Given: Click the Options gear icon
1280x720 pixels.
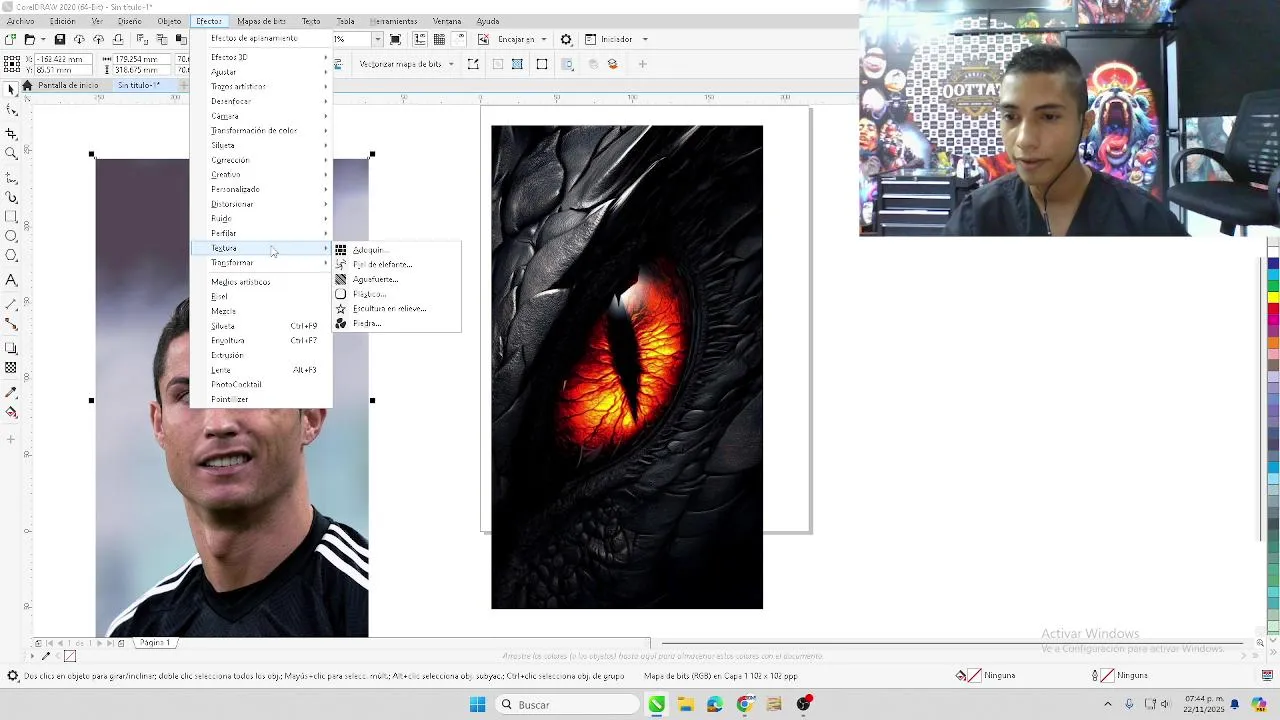Looking at the screenshot, I should click(x=566, y=39).
